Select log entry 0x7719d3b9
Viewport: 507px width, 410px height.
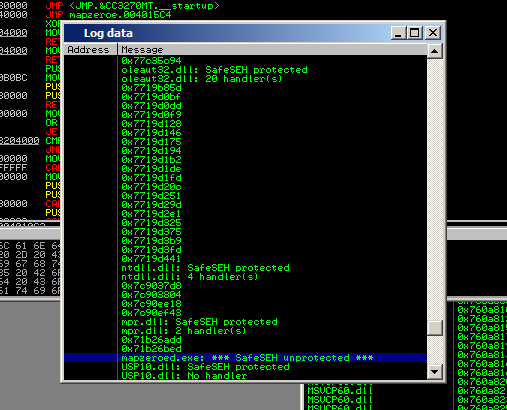[x=151, y=241]
